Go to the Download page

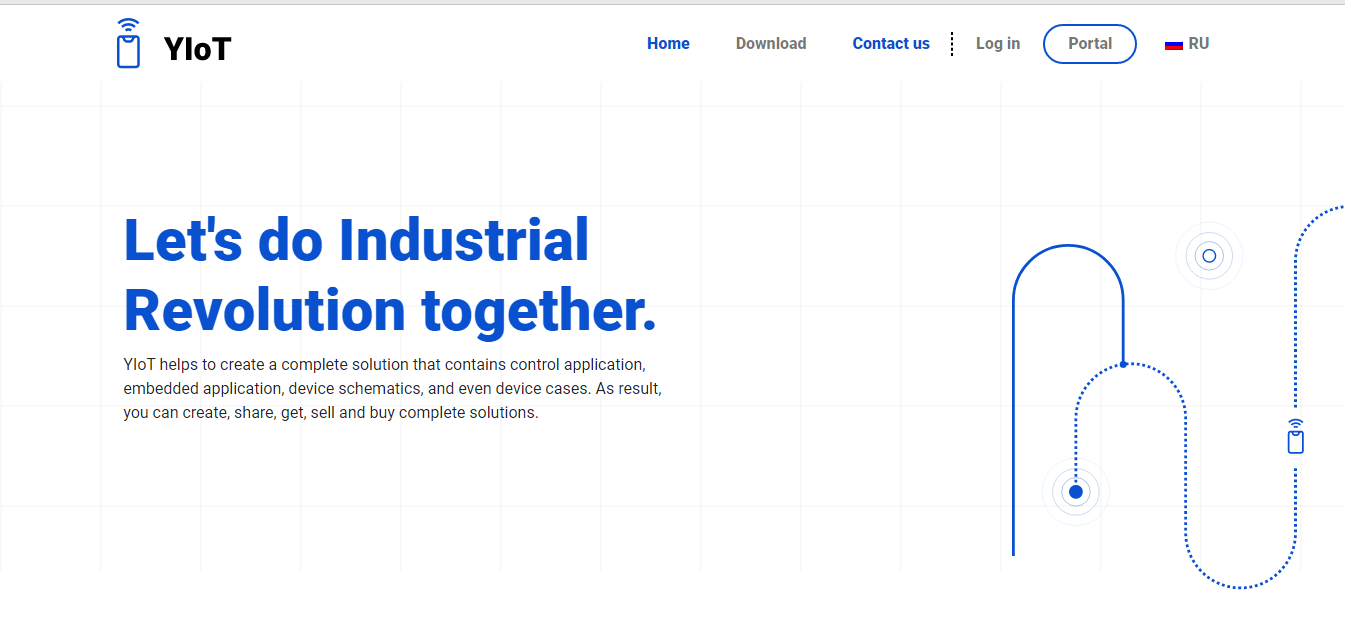[x=771, y=44]
